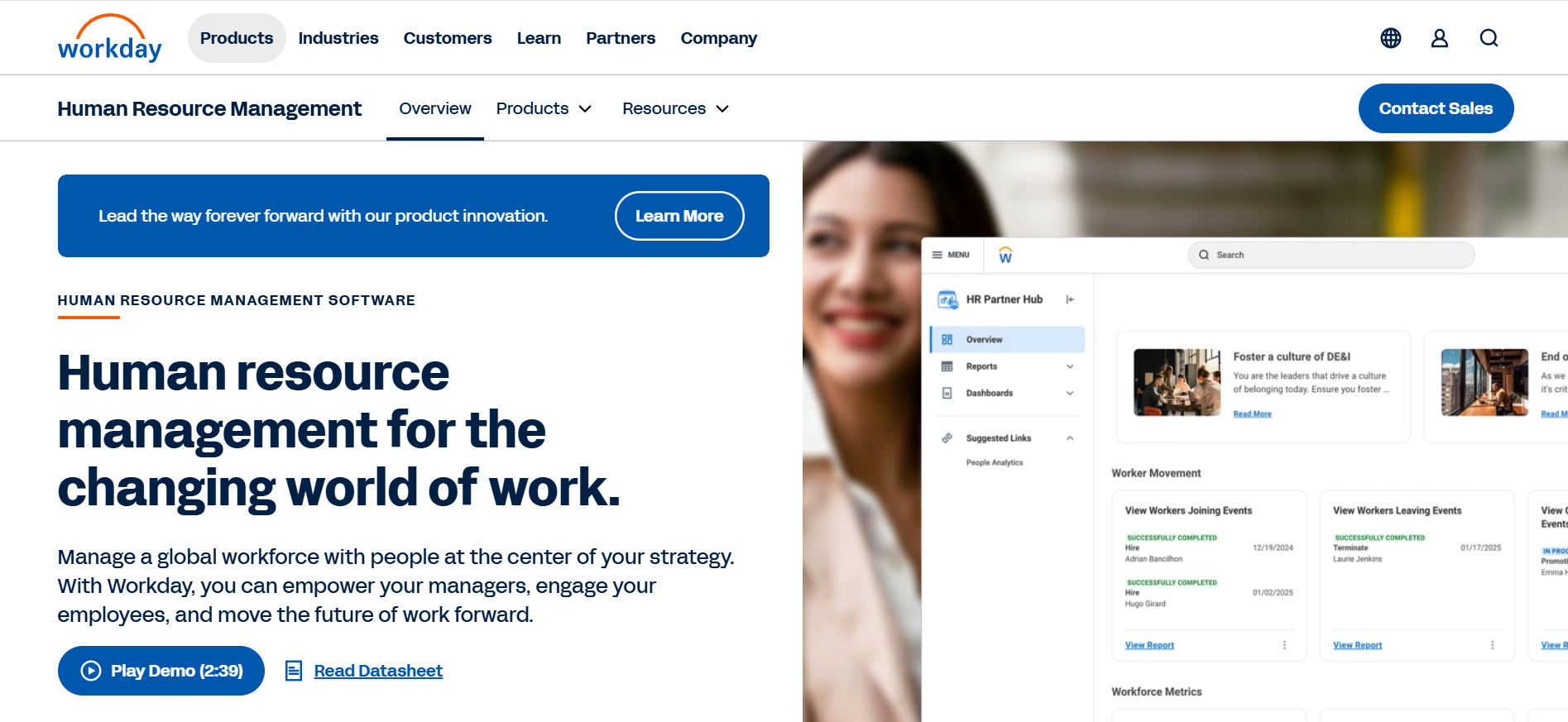
Task: Click the People Analytics suggested link
Action: [x=995, y=462]
